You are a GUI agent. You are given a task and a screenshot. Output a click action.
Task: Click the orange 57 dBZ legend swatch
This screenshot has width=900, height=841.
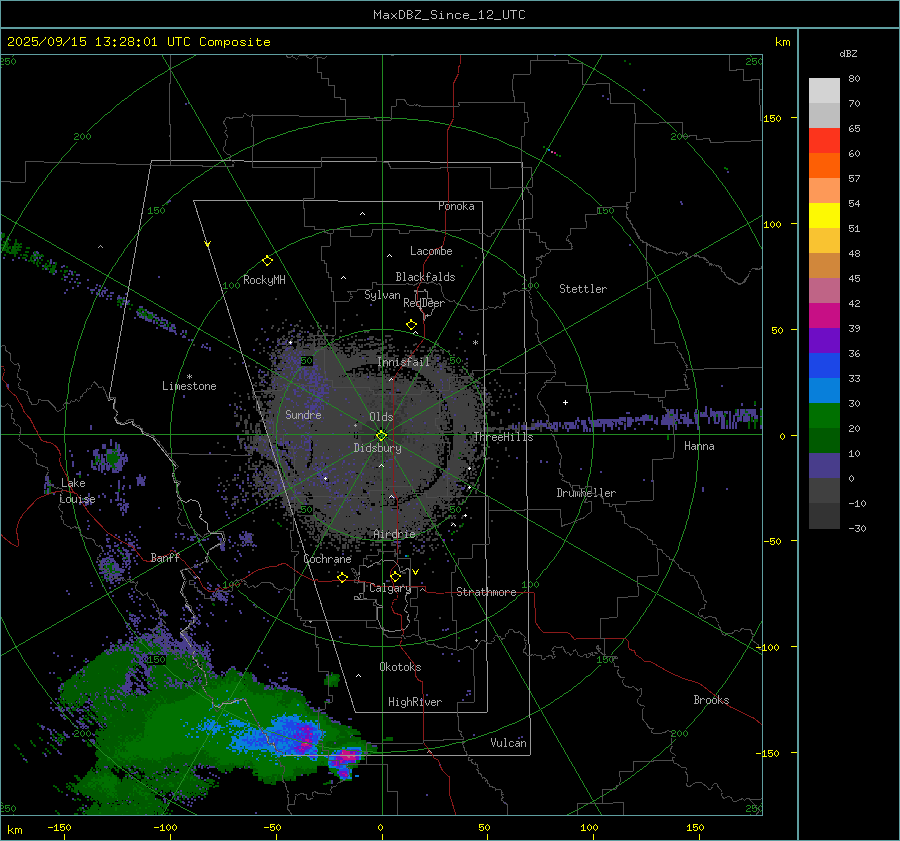coord(824,166)
